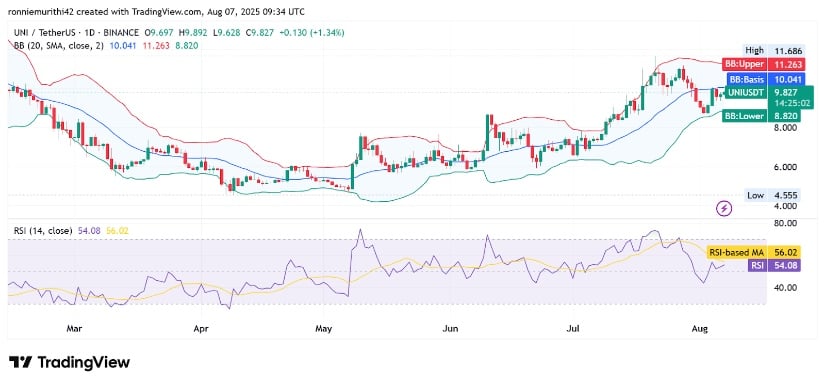The image size is (825, 385).
Task: Open the BB (20, SMA, close, 2) indicator legend
Action: coord(59,46)
